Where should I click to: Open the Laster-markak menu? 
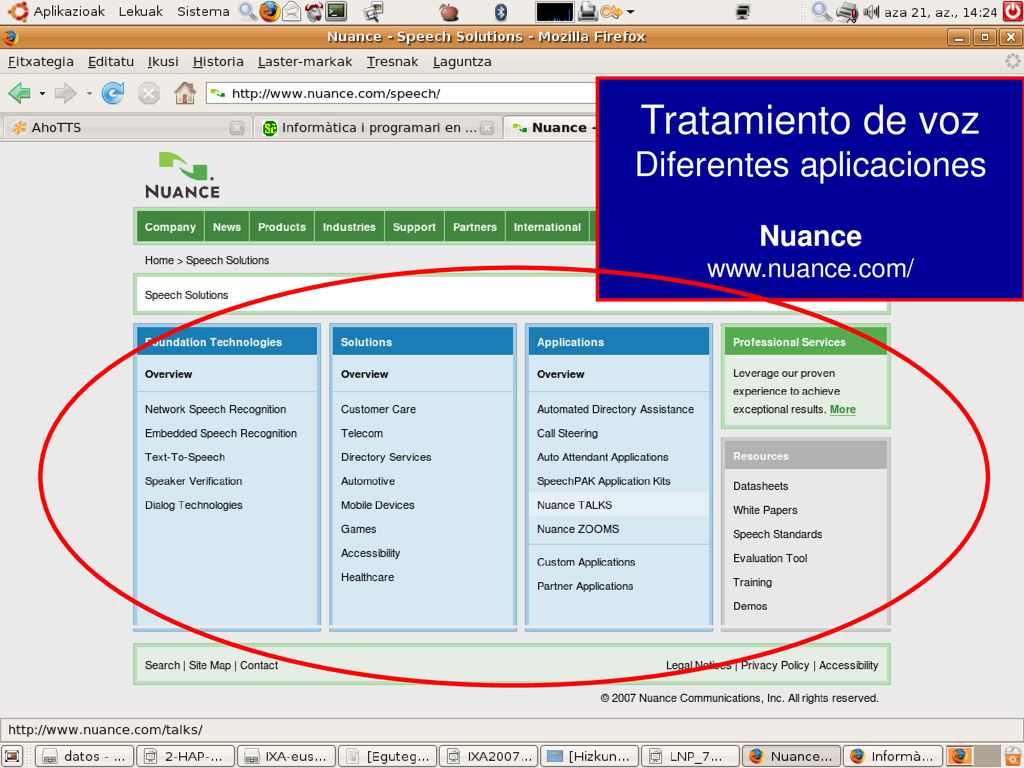click(304, 61)
